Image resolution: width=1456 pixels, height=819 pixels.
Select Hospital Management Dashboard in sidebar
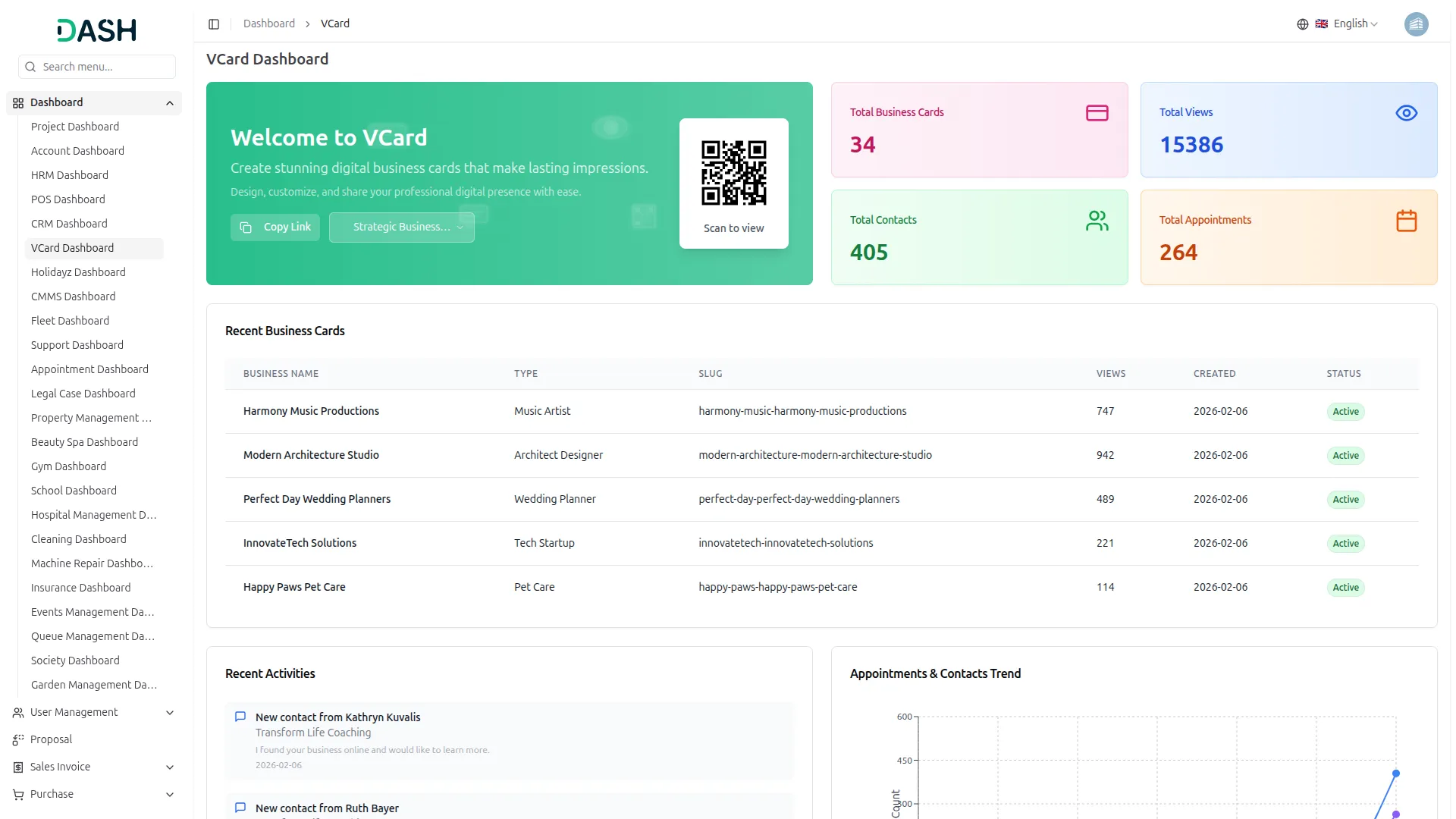tap(93, 515)
